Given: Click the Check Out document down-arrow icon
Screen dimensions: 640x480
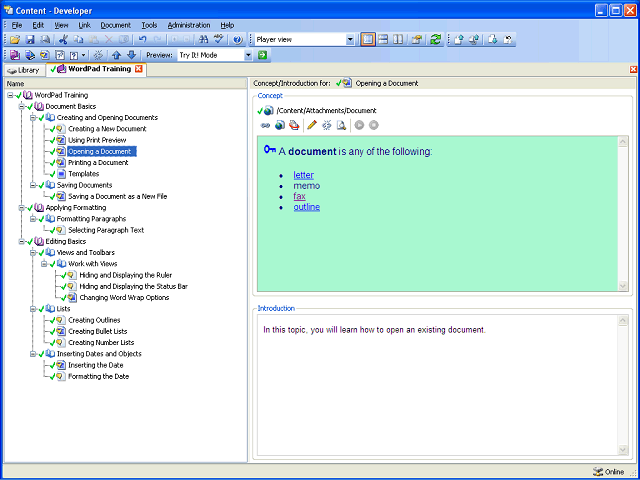Looking at the screenshot, I should tap(493, 40).
